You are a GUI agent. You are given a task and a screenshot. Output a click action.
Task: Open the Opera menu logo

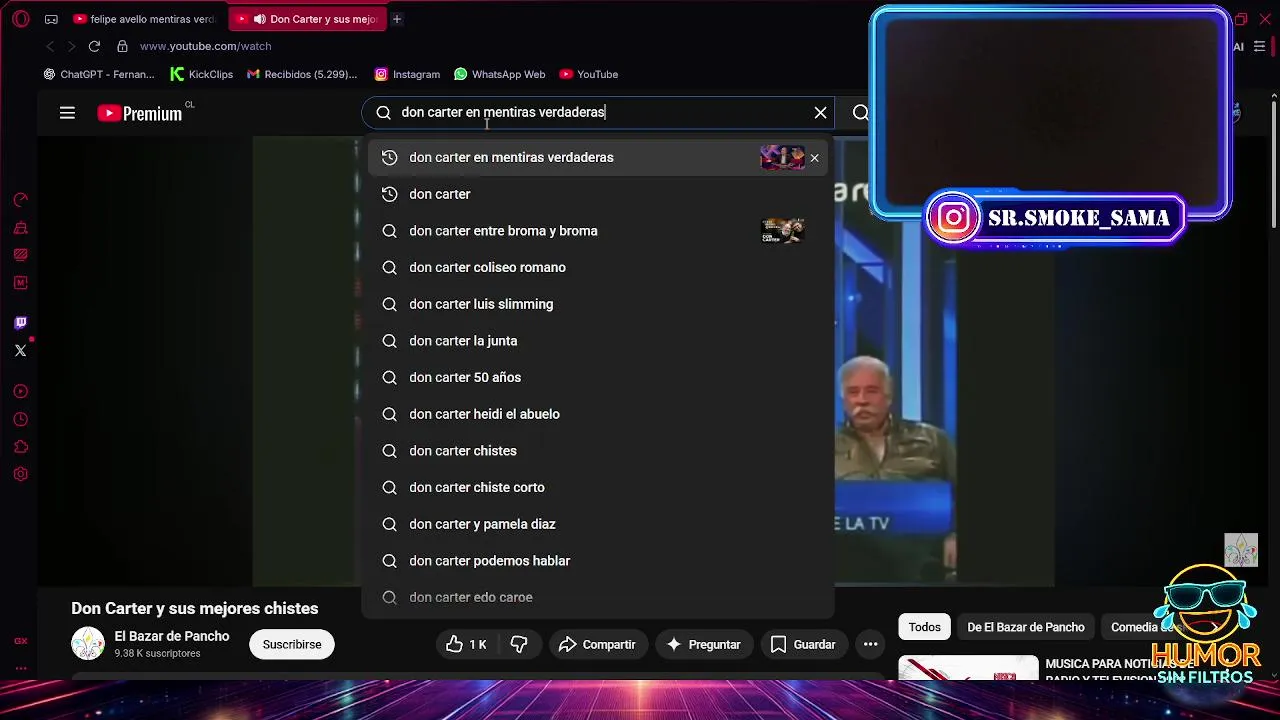[x=20, y=19]
